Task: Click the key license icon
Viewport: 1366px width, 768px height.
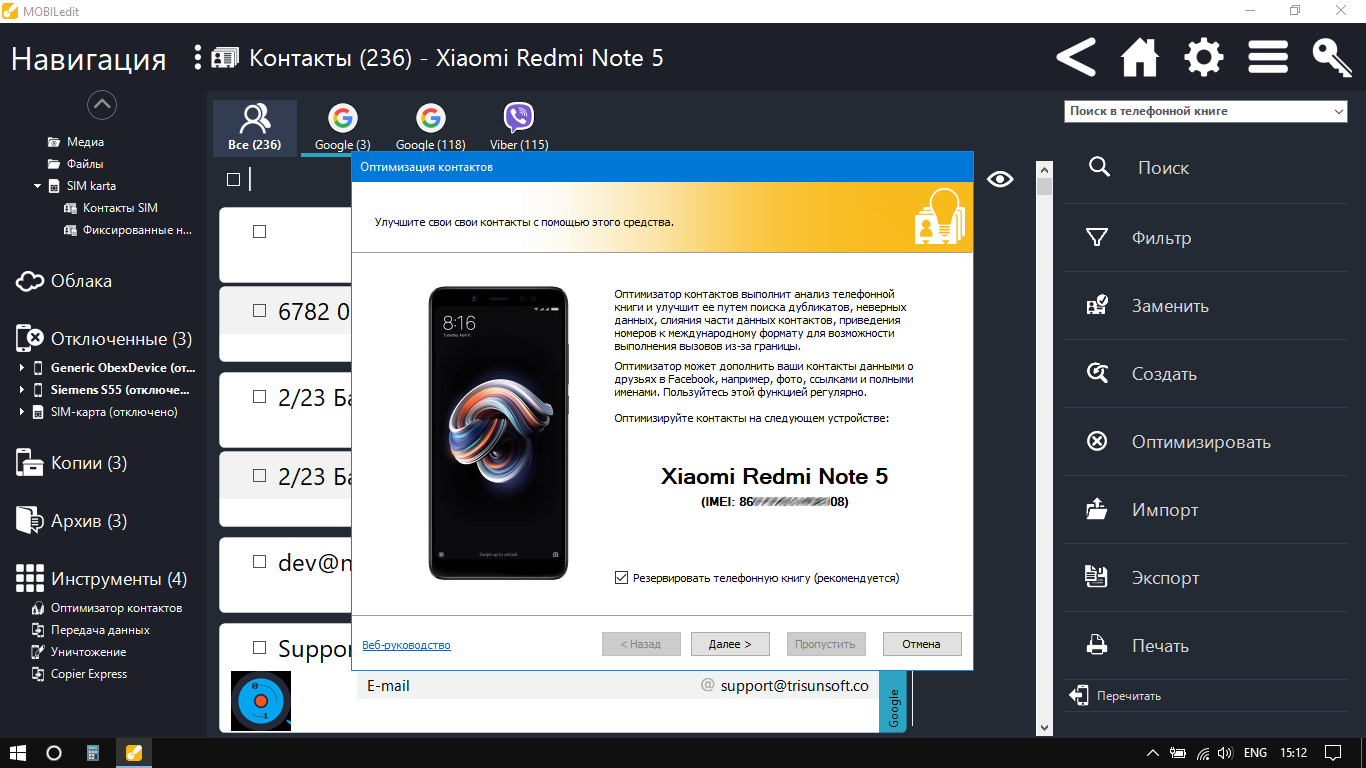Action: coord(1332,58)
